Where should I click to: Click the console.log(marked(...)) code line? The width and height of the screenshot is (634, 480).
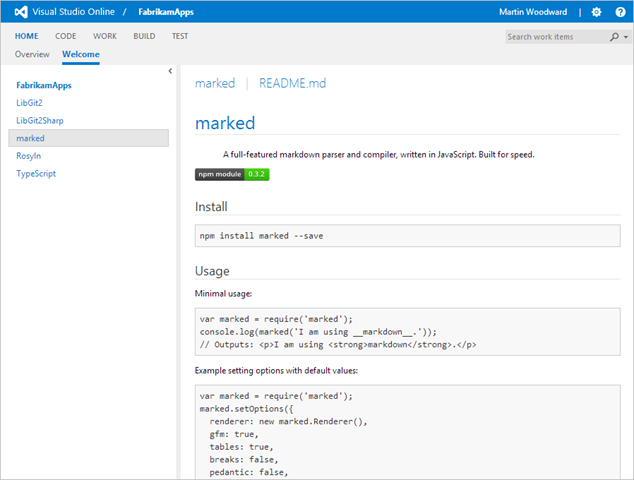click(x=318, y=332)
